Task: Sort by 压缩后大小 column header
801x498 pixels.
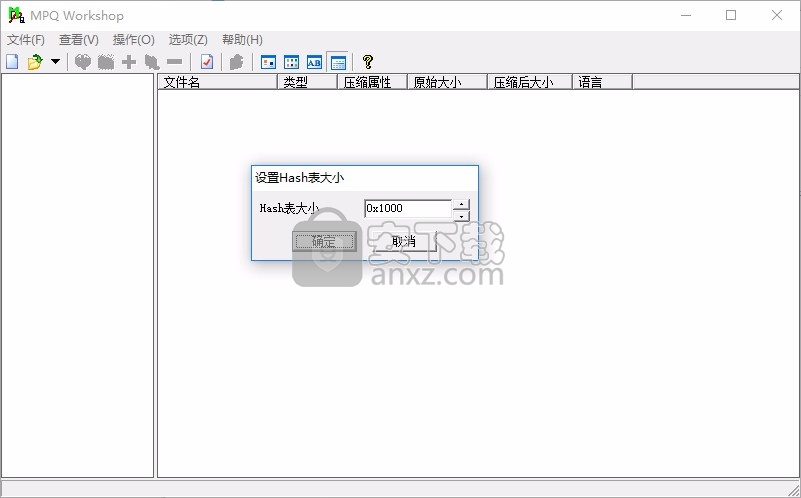Action: point(530,82)
